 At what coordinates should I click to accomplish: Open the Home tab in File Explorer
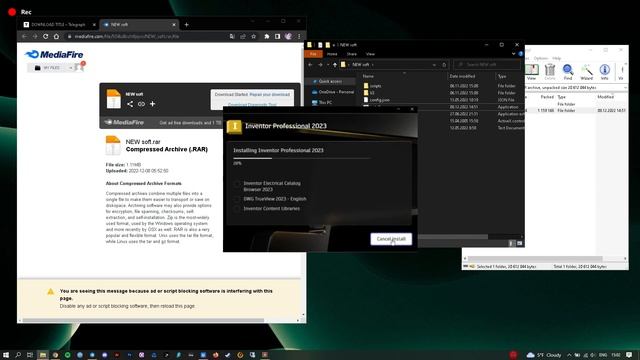pyautogui.click(x=332, y=54)
